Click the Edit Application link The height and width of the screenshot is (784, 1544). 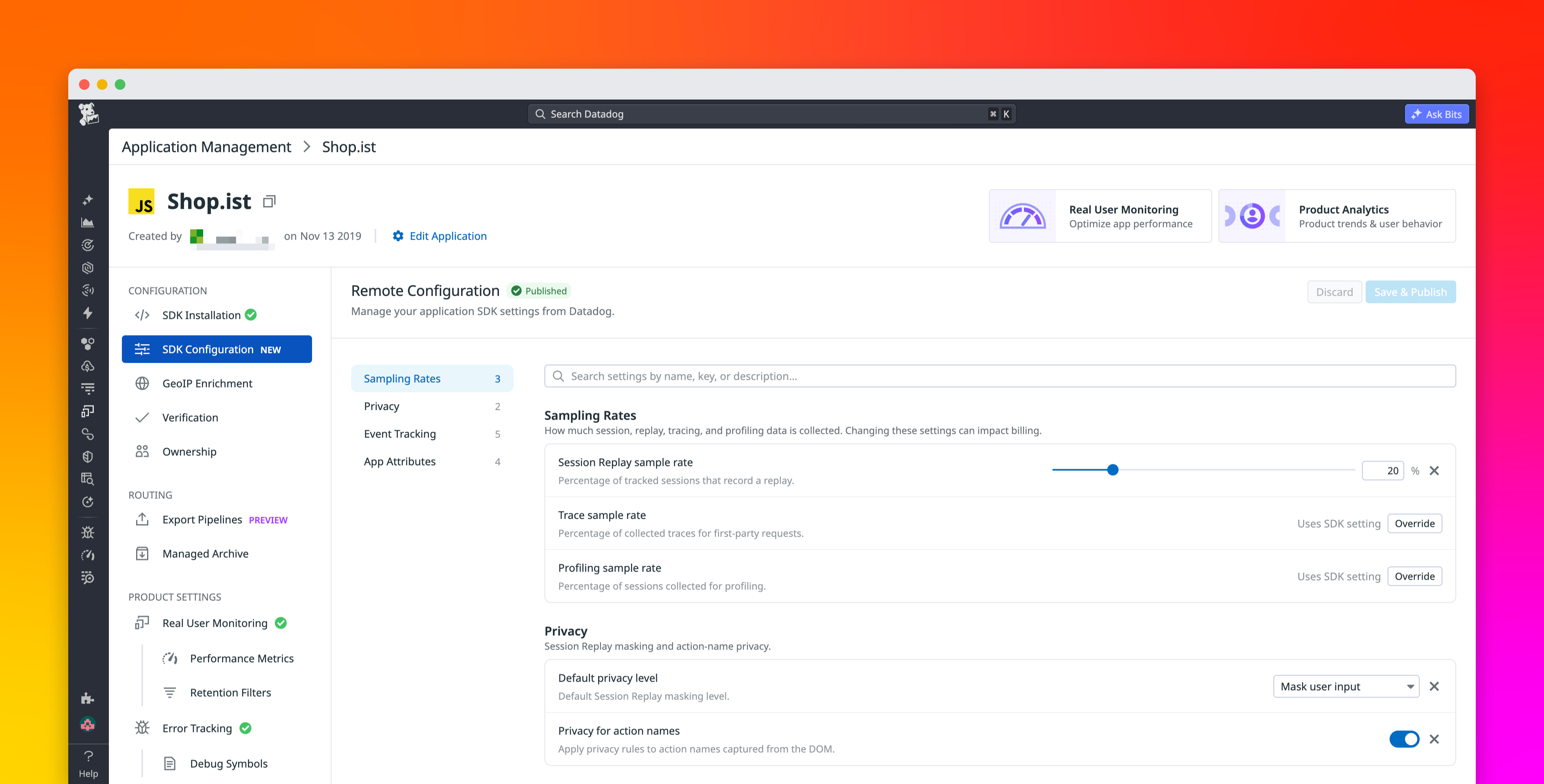click(448, 236)
